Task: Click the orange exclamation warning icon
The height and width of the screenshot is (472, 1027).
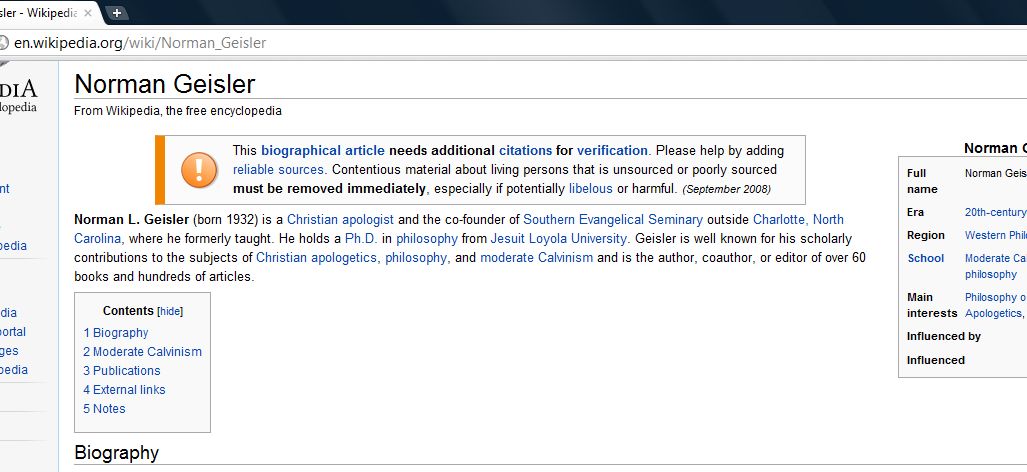Action: tap(199, 170)
